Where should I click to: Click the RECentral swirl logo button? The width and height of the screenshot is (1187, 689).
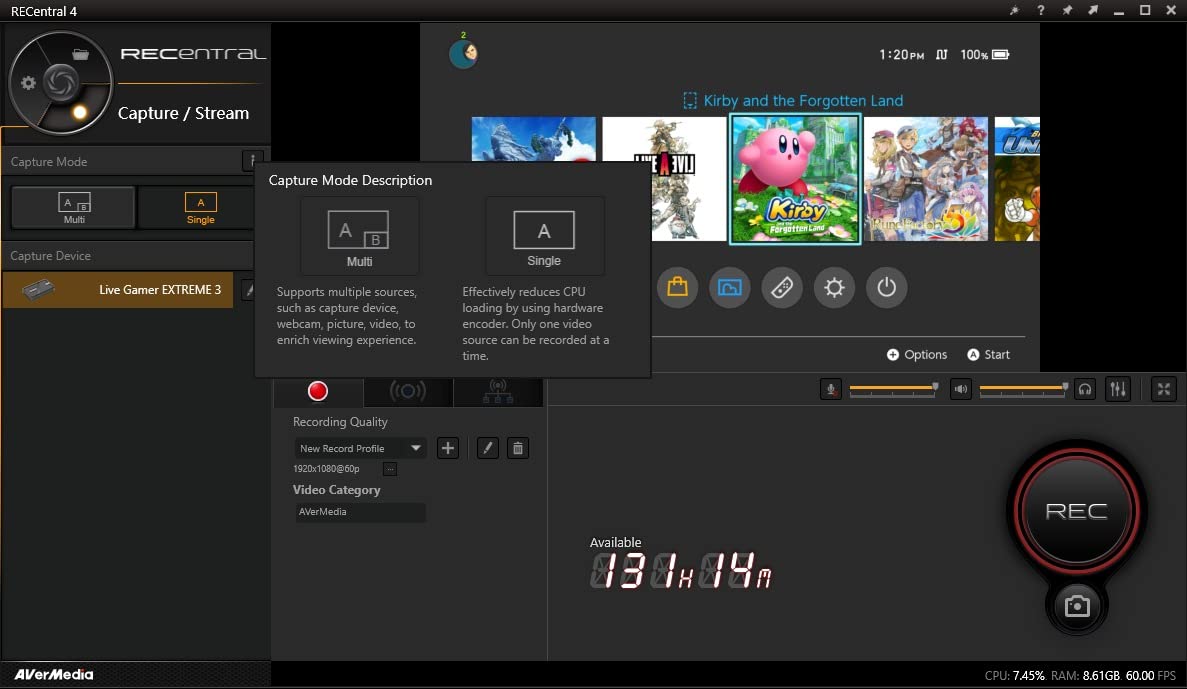pyautogui.click(x=61, y=83)
